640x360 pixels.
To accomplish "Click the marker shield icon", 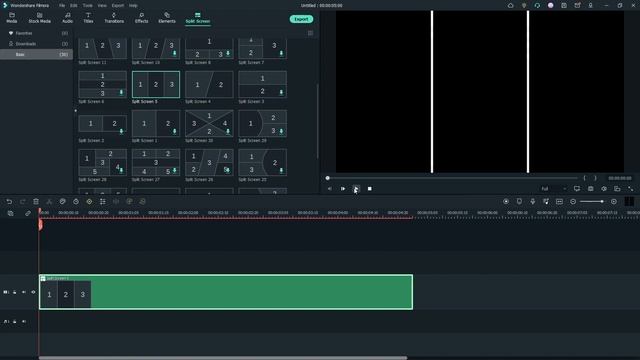I will 519,202.
